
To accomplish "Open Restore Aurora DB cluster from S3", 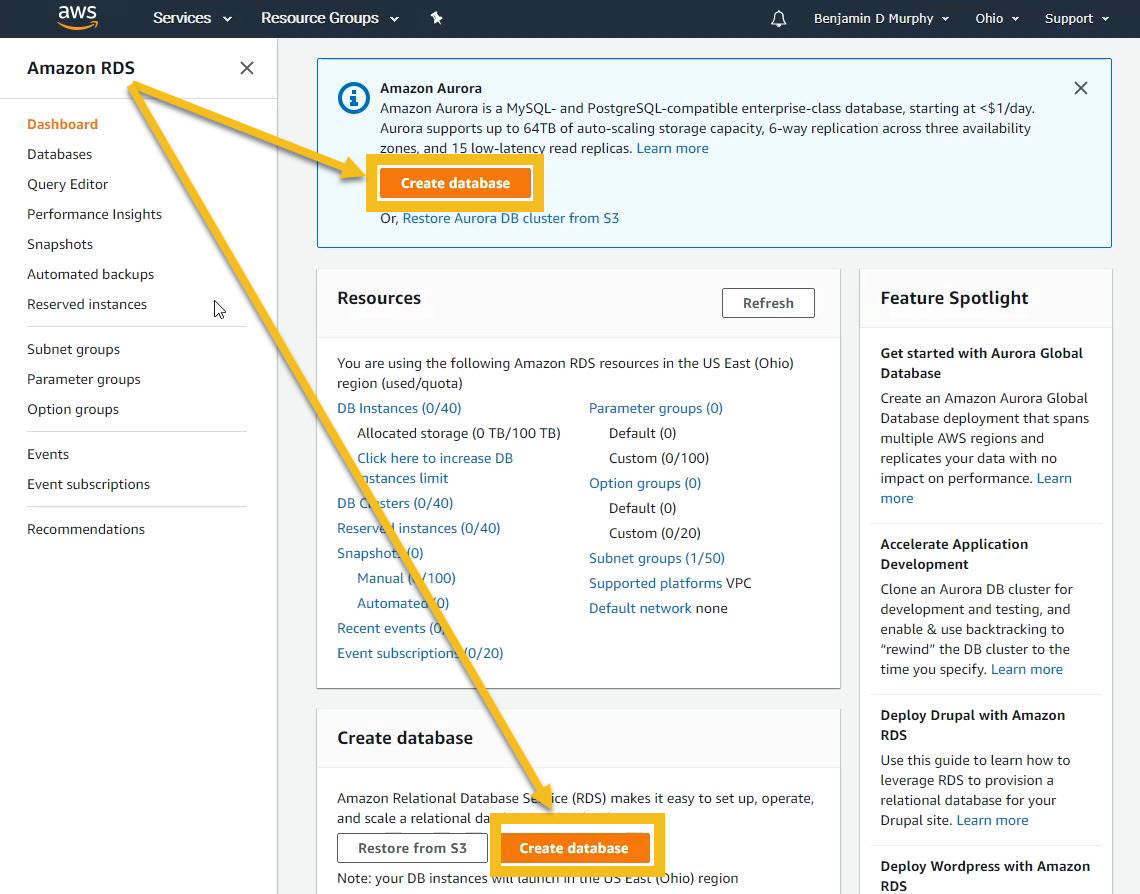I will [510, 218].
